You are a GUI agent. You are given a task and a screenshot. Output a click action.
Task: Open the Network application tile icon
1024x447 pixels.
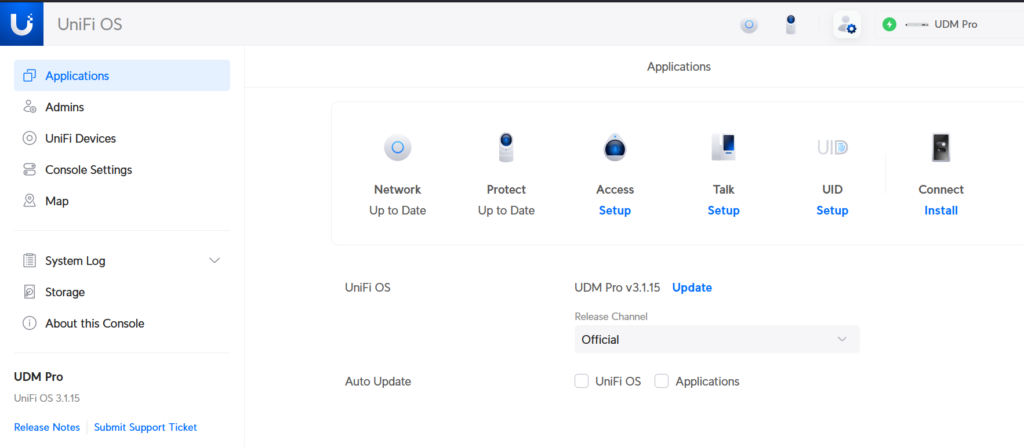click(398, 148)
